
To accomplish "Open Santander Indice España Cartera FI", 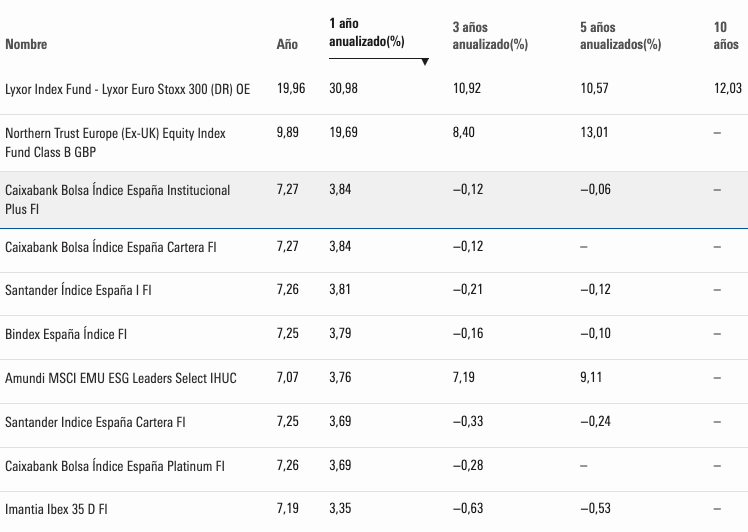I will [95, 422].
